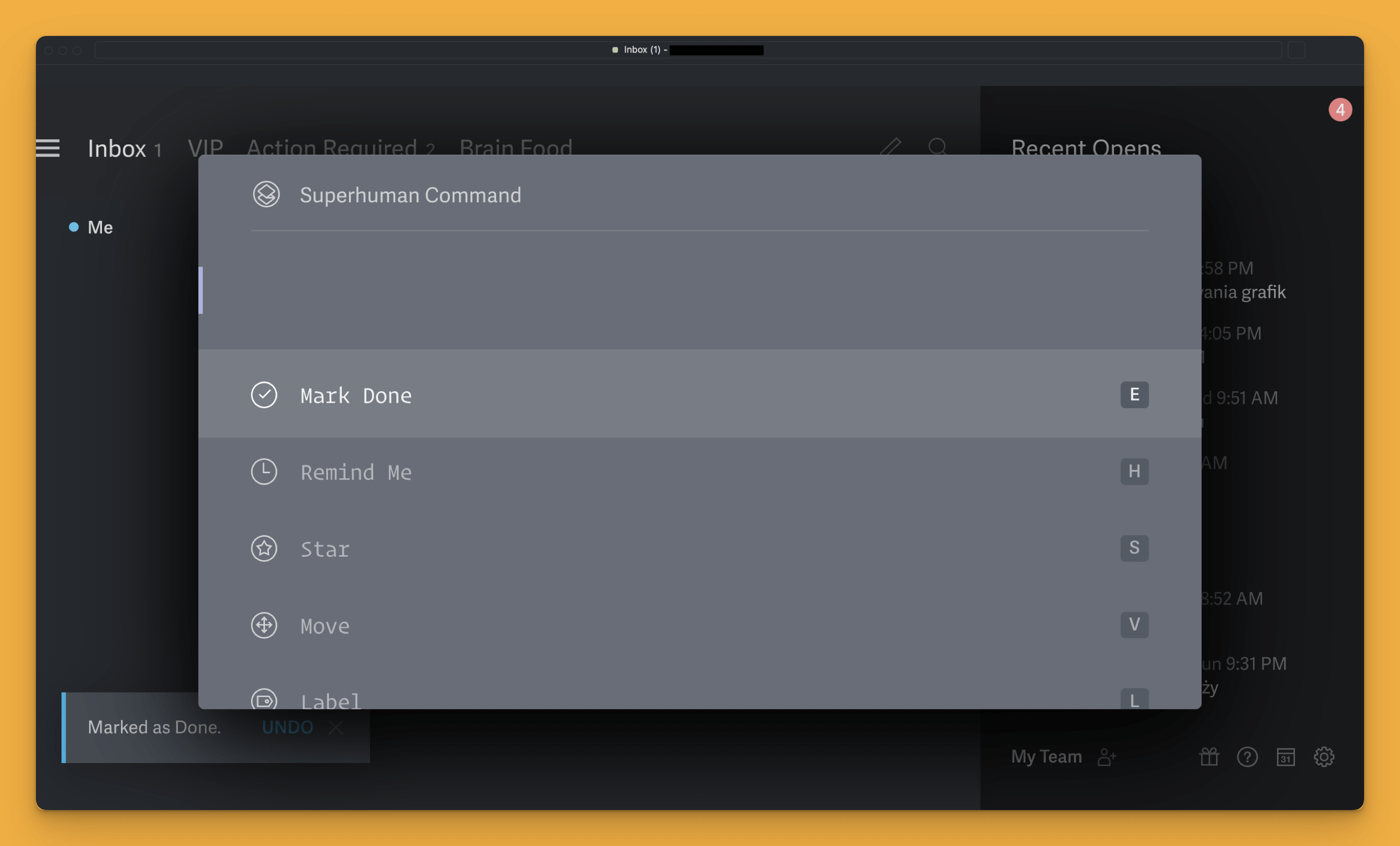Open help via the question mark icon

1247,756
